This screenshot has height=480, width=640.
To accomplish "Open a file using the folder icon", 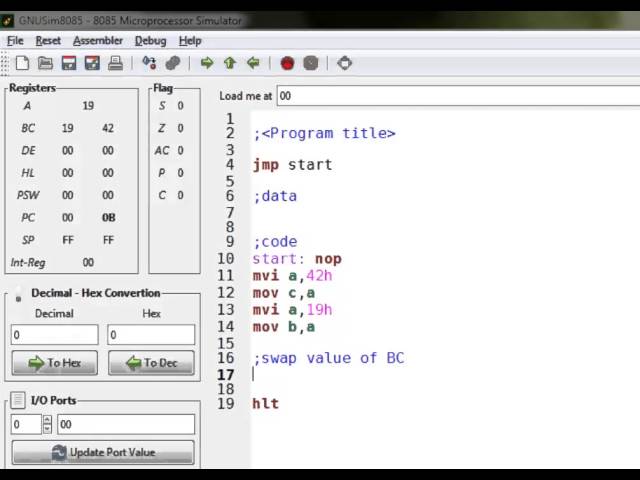I will pyautogui.click(x=45, y=63).
